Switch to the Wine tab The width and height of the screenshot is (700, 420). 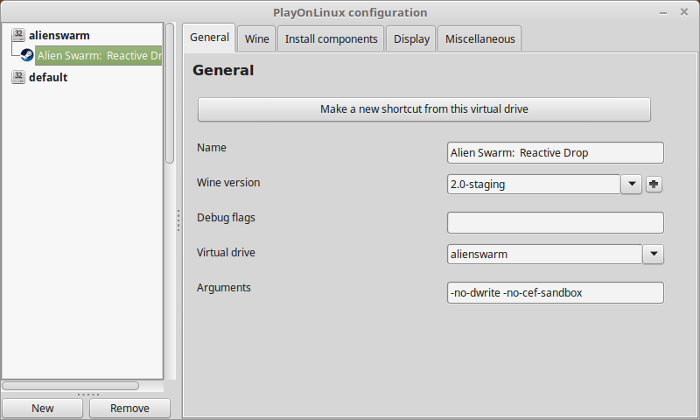pos(257,39)
